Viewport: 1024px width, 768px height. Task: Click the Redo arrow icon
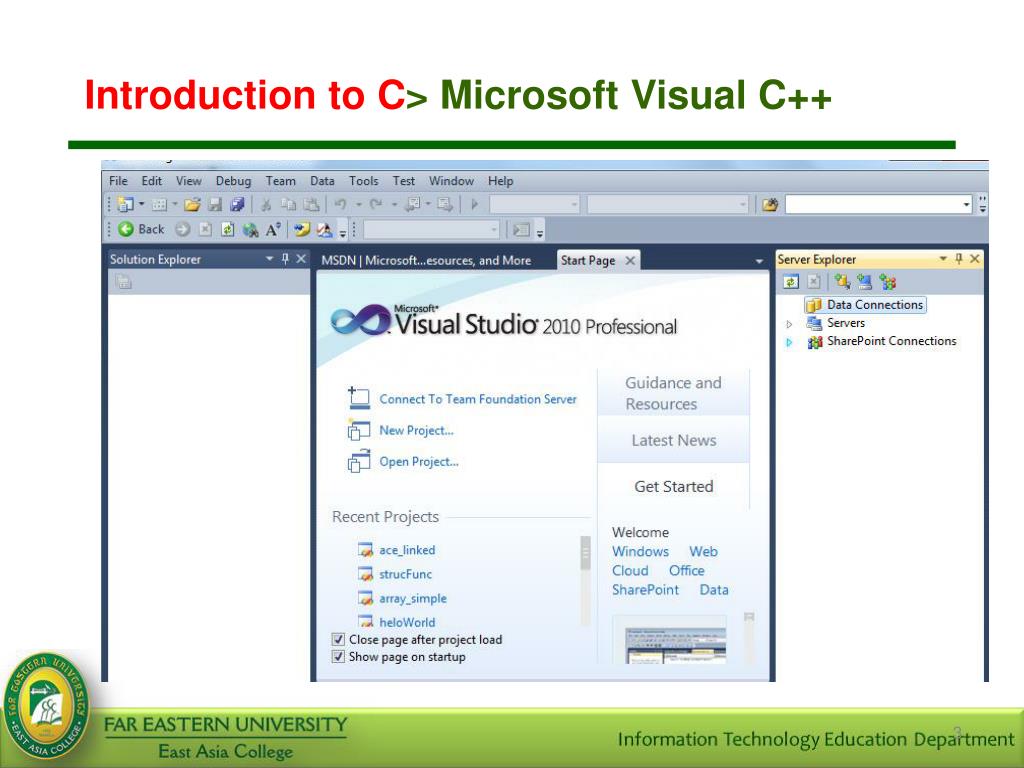[376, 204]
